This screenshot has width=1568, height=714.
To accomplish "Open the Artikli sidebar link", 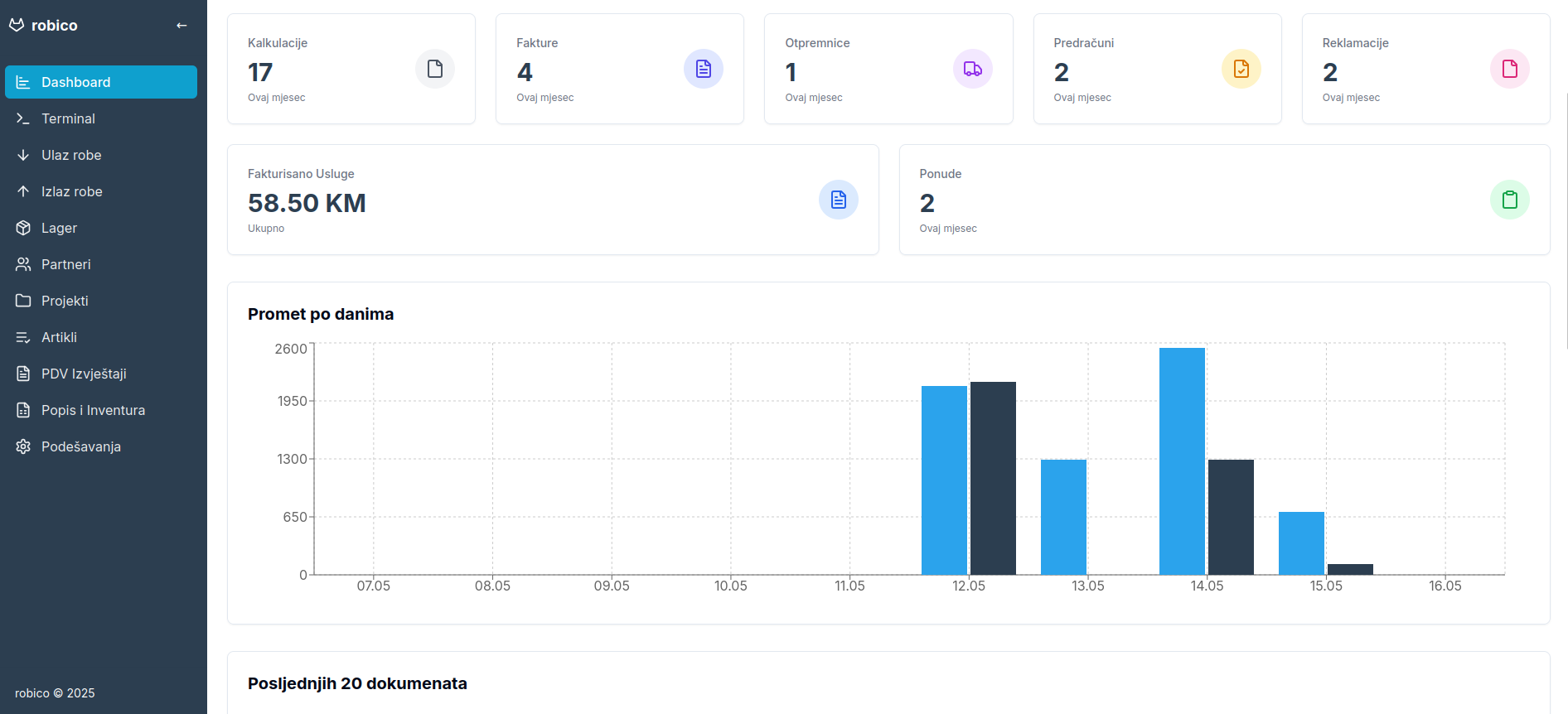I will (101, 337).
